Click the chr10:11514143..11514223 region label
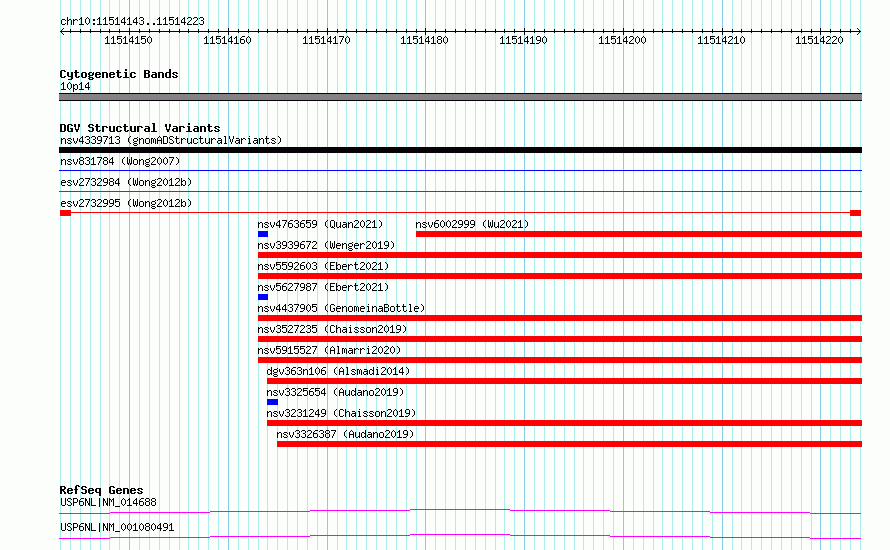Viewport: 890px width, 550px height. 132,22
